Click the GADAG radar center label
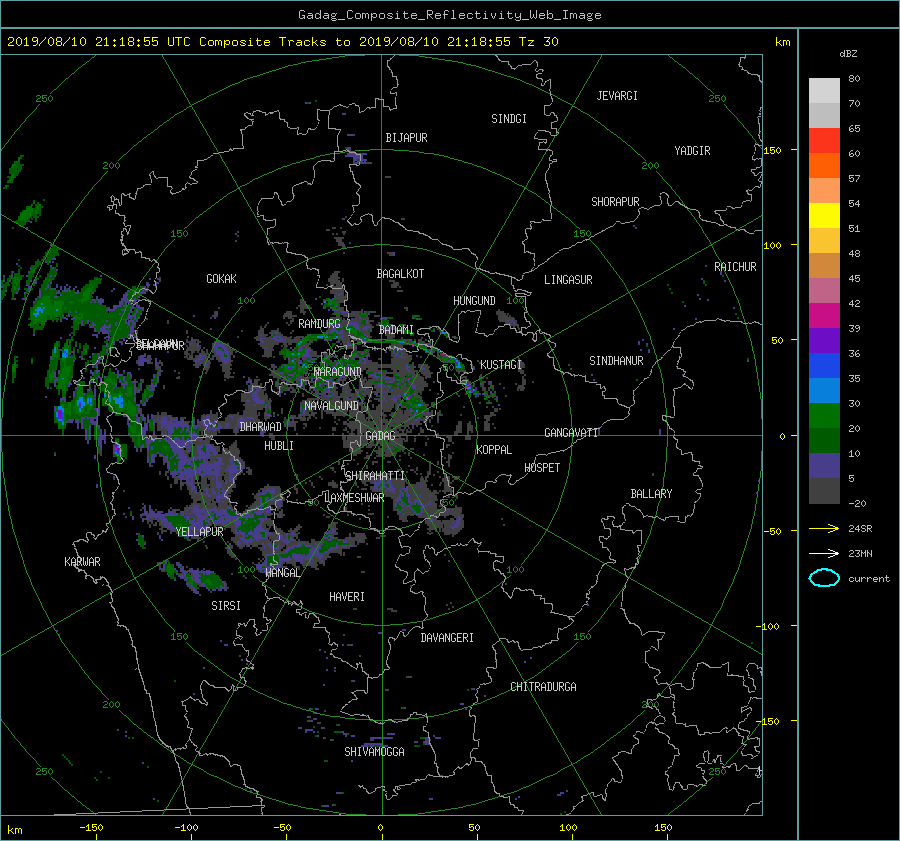 tap(380, 436)
